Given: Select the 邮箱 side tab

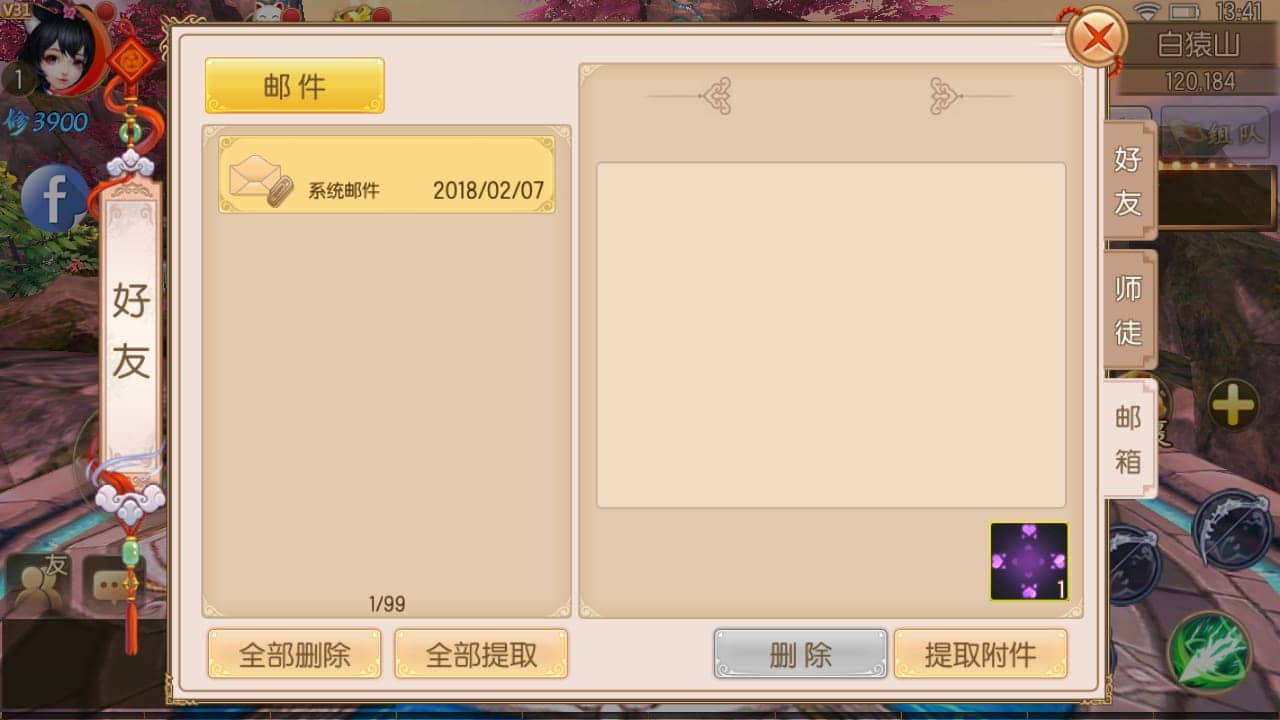Looking at the screenshot, I should [1129, 439].
